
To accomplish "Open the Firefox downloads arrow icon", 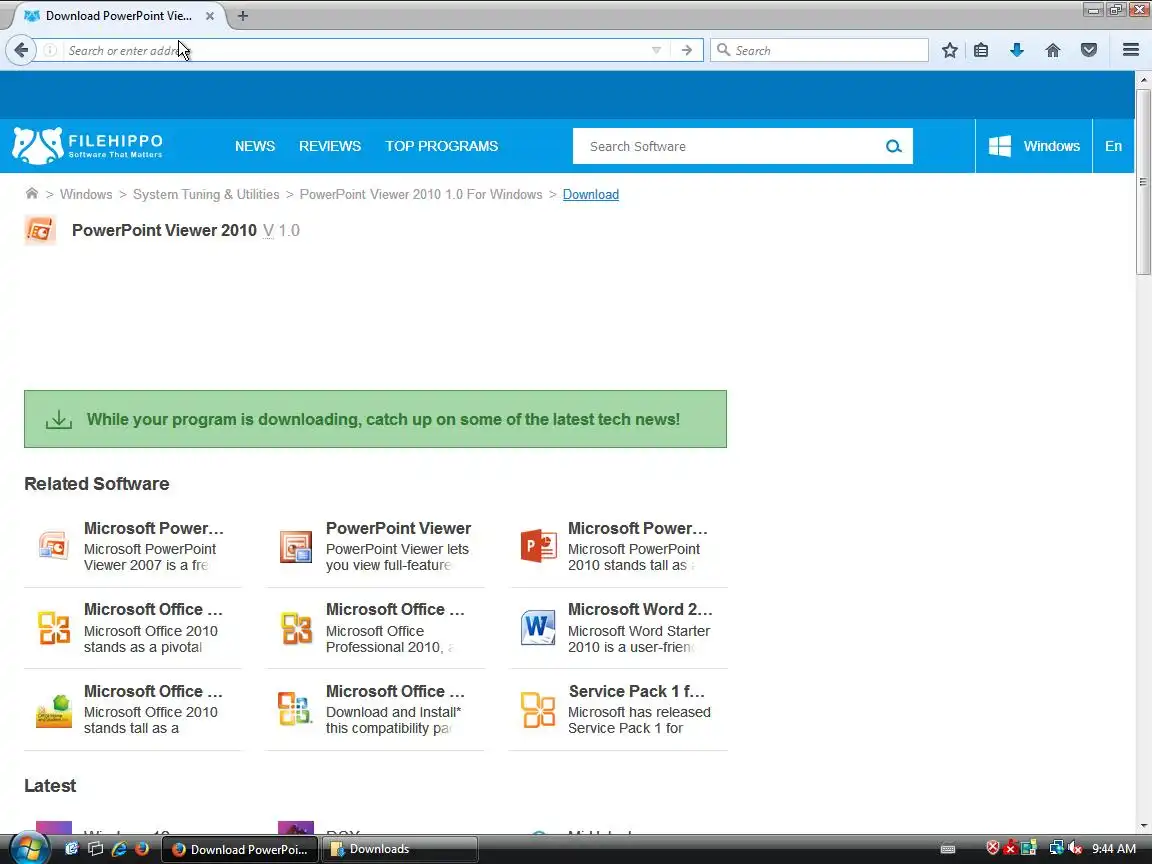I will tap(1017, 50).
